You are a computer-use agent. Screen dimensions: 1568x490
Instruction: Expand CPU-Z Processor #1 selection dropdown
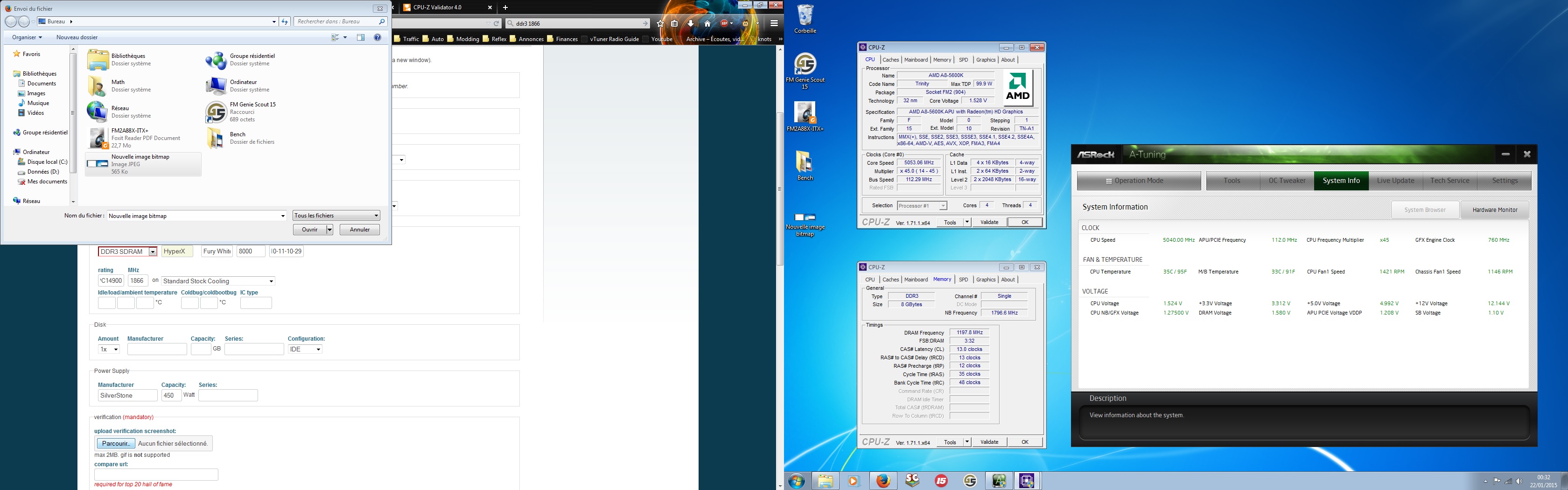coord(943,206)
